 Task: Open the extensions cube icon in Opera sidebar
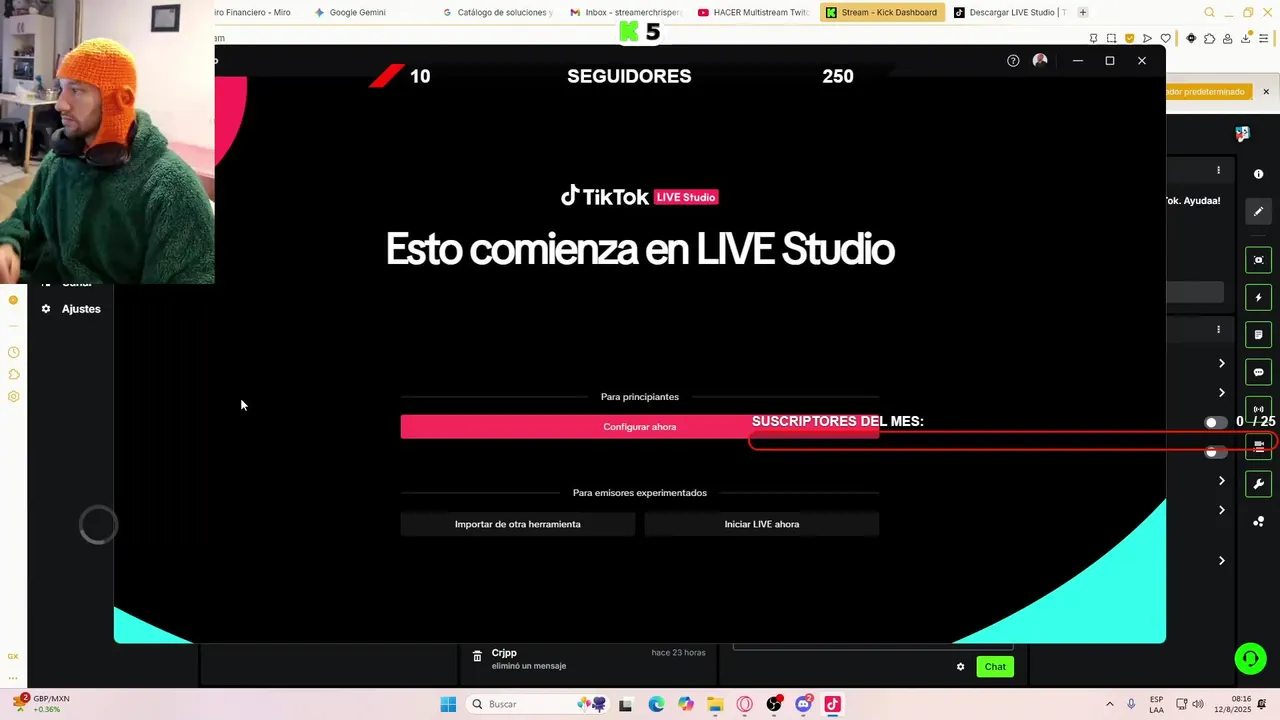(x=13, y=374)
